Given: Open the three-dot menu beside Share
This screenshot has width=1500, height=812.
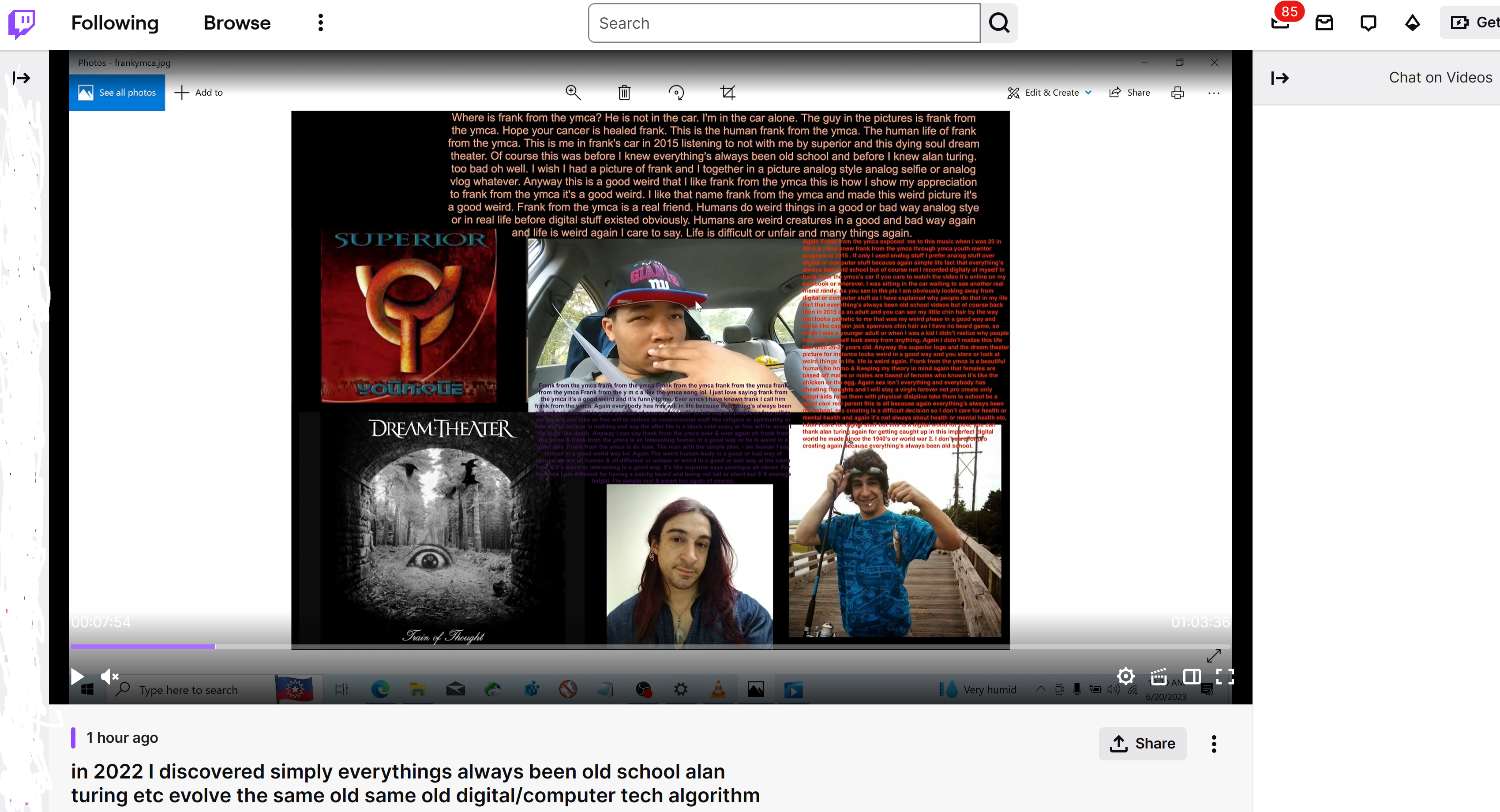Looking at the screenshot, I should point(1214,743).
